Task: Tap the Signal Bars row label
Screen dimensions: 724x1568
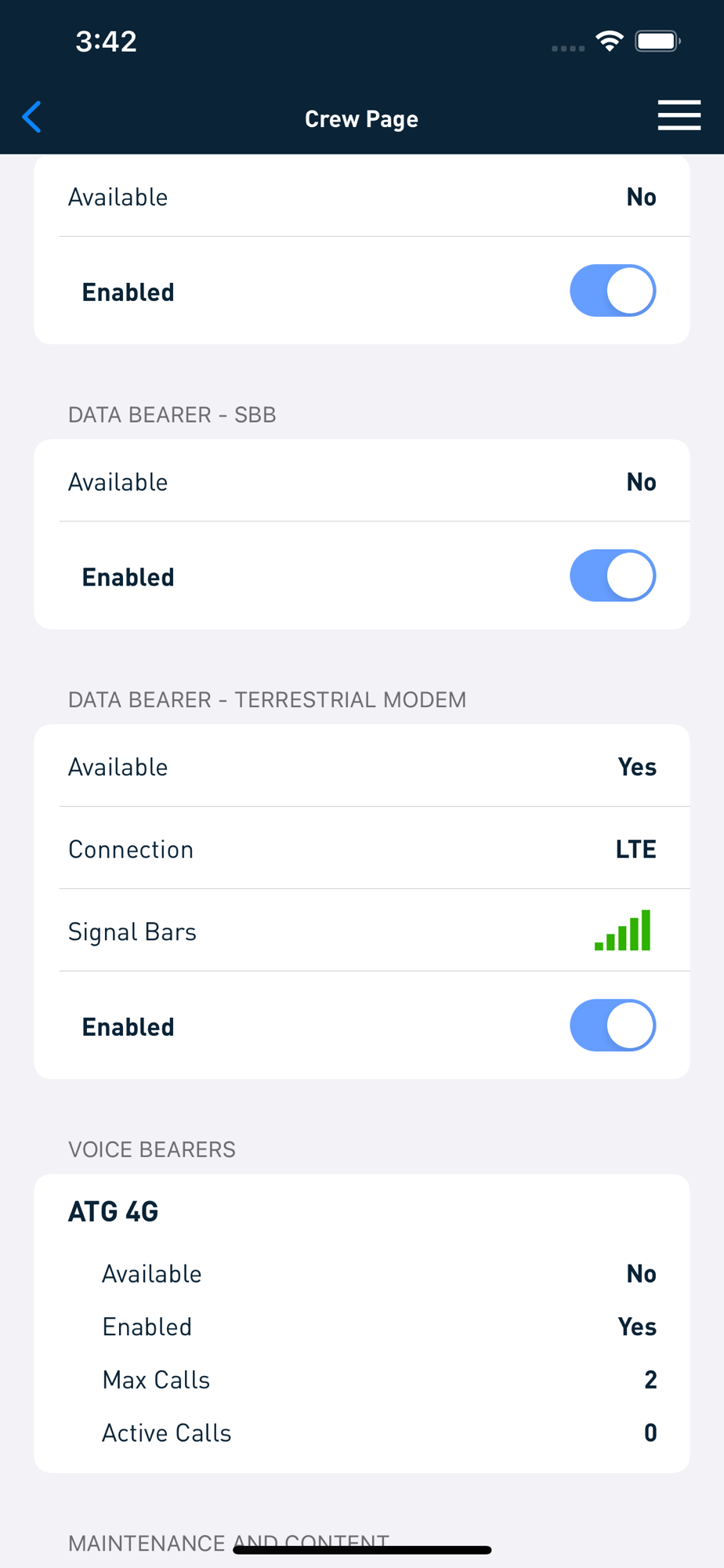Action: tap(132, 931)
